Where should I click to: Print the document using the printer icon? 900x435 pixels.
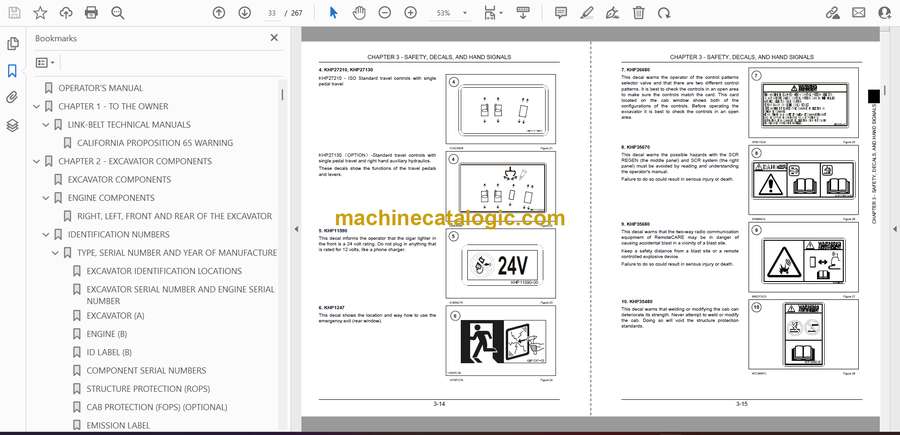pyautogui.click(x=91, y=13)
